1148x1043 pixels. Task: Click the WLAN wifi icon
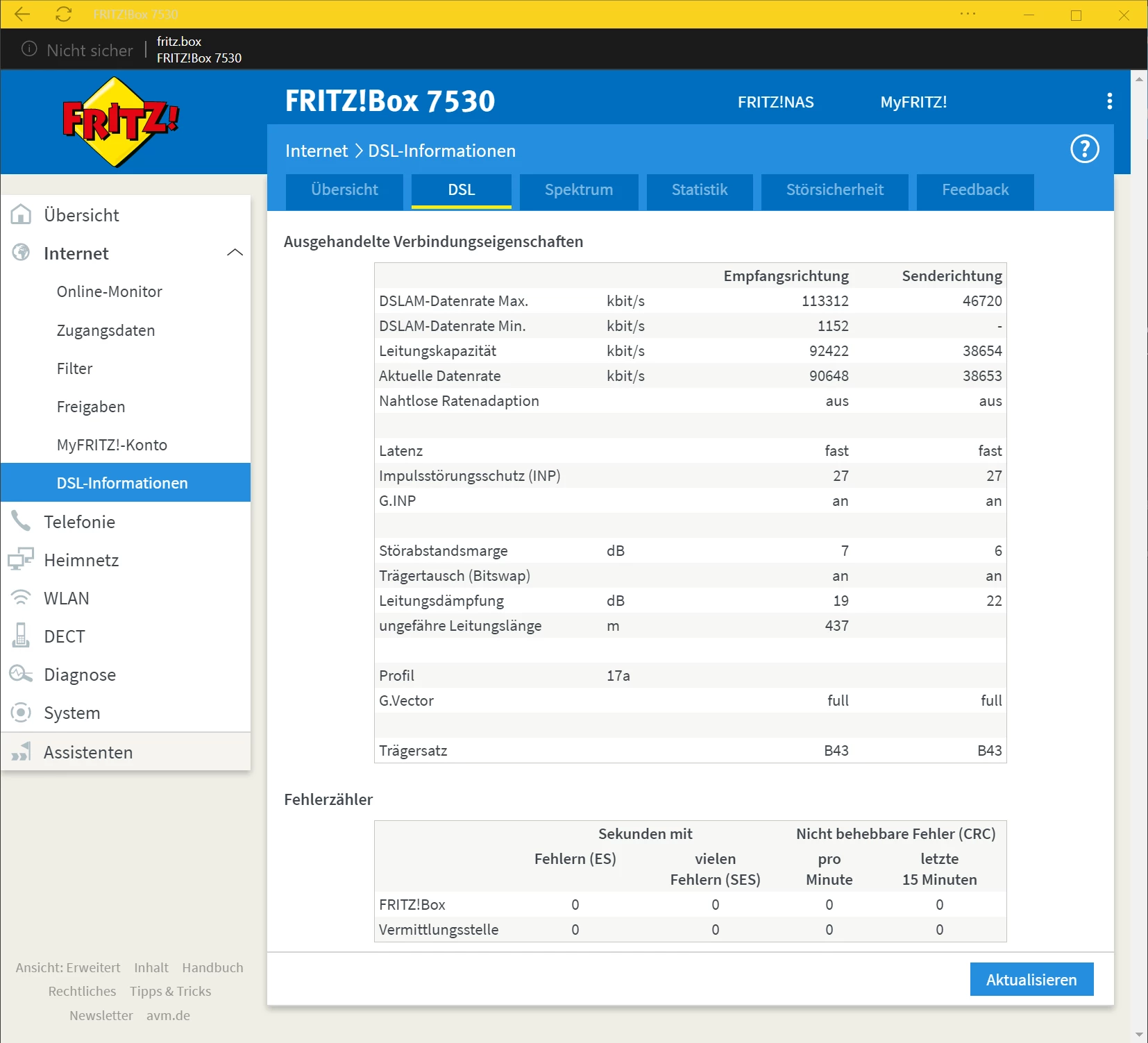point(21,597)
